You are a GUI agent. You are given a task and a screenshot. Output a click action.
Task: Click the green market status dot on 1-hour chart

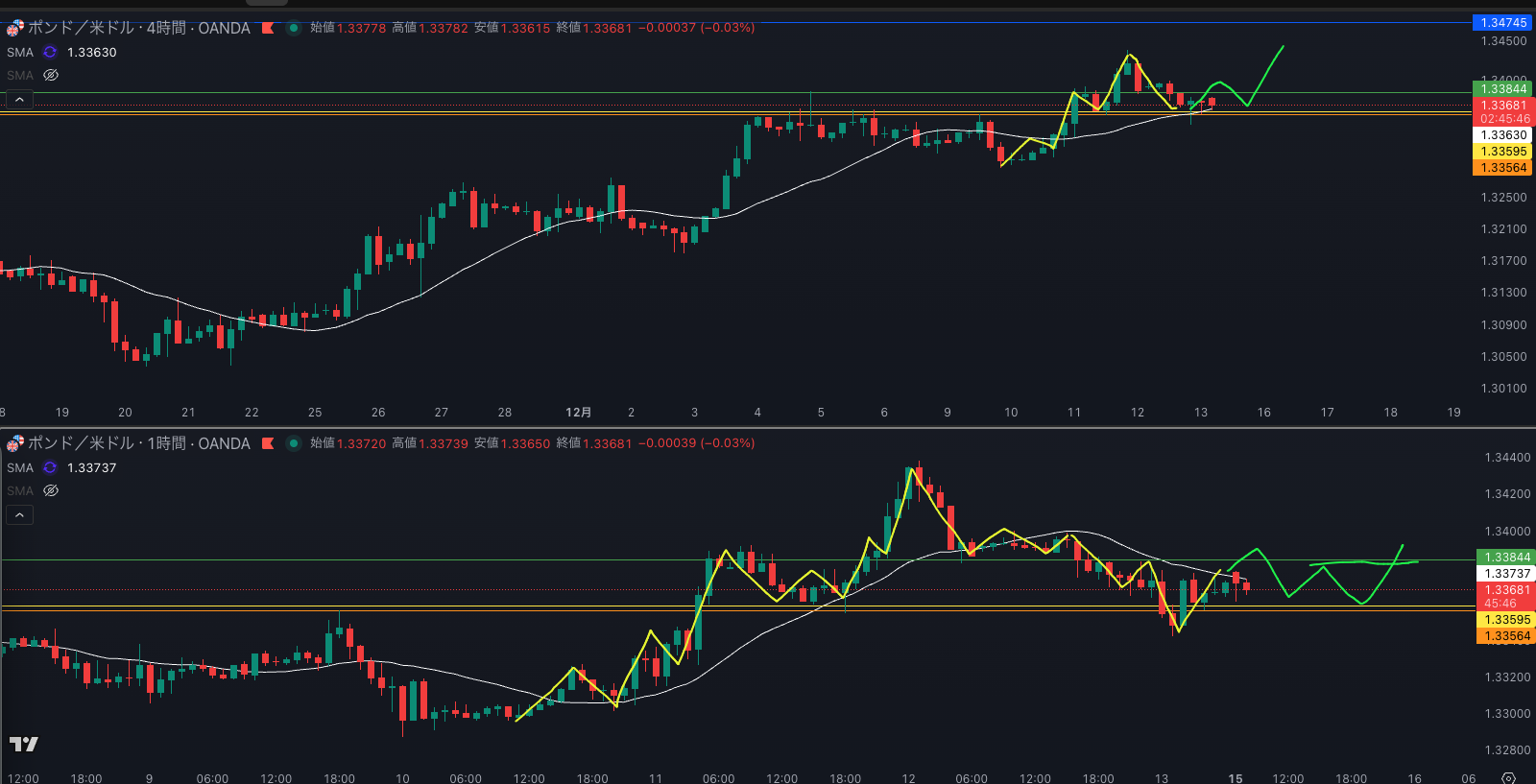(x=294, y=443)
